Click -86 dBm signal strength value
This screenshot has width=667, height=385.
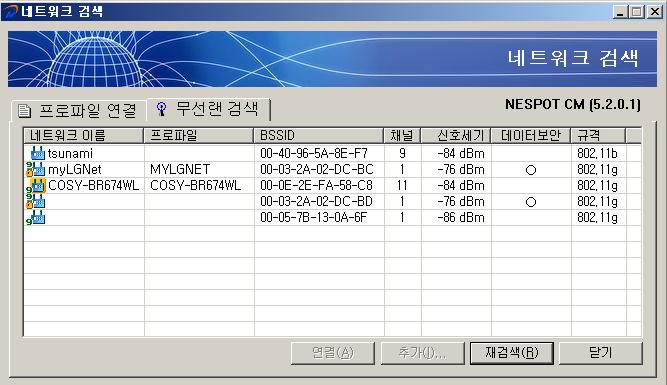point(461,217)
